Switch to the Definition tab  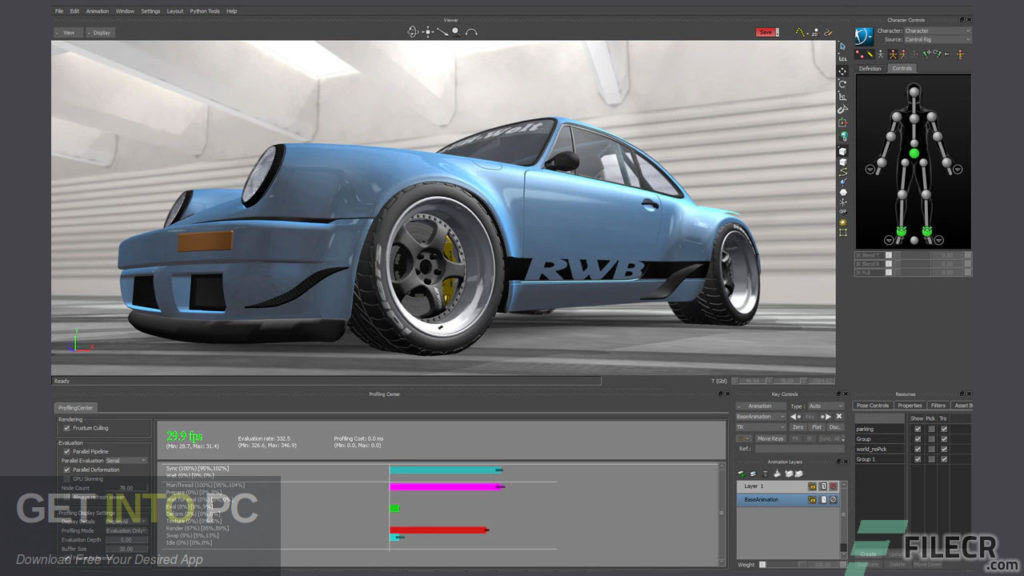[x=870, y=69]
